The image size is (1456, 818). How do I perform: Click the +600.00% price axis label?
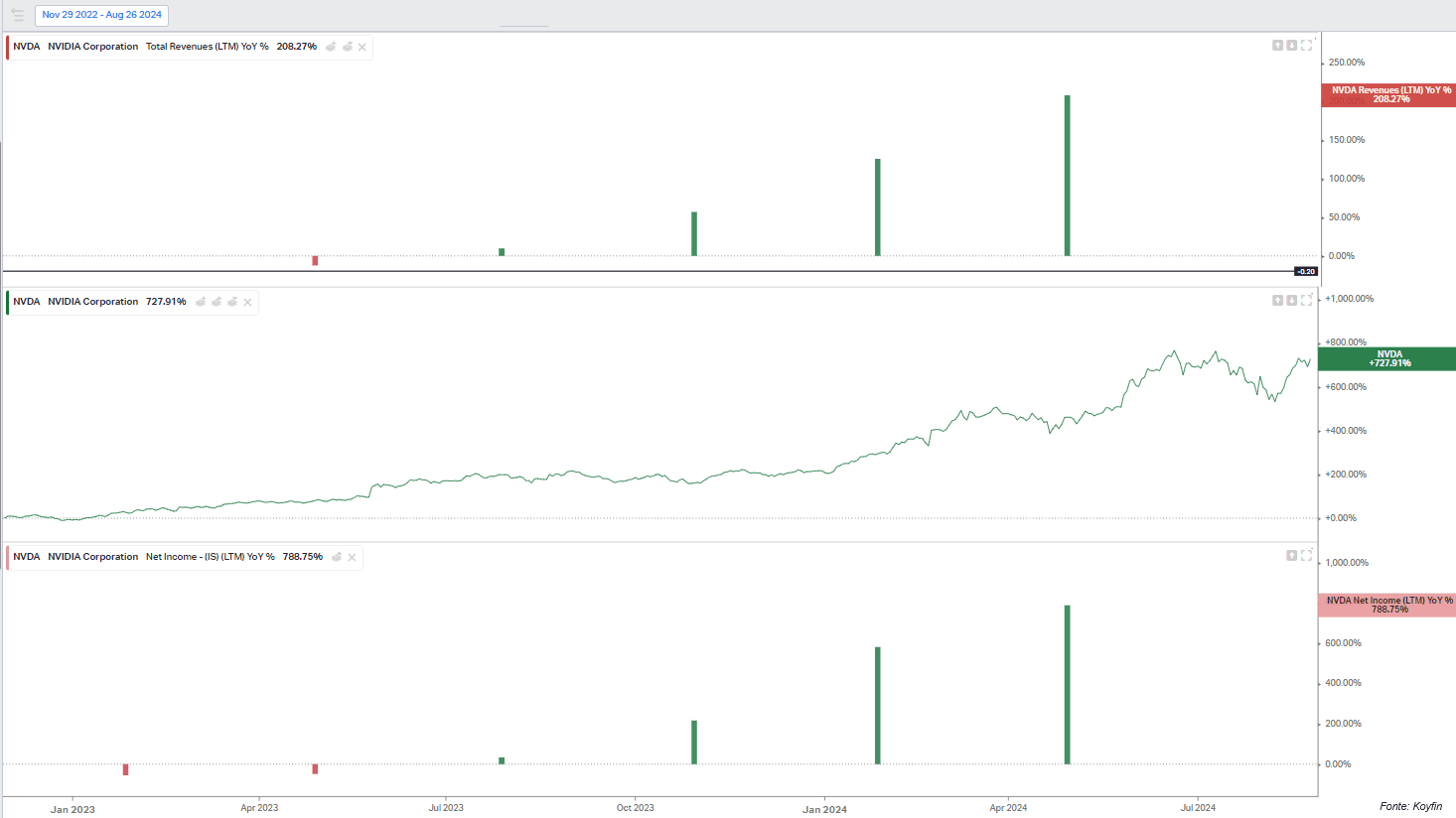pyautogui.click(x=1346, y=387)
